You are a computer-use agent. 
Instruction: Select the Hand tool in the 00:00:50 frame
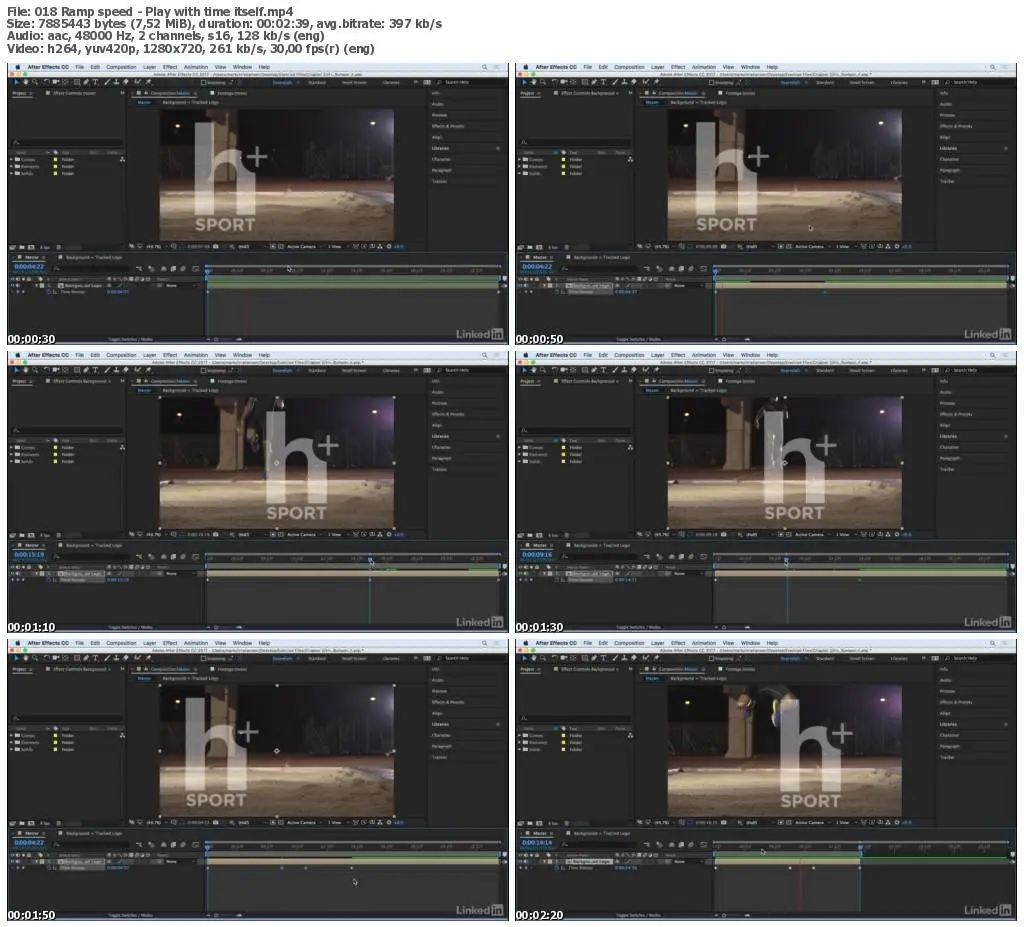point(533,82)
